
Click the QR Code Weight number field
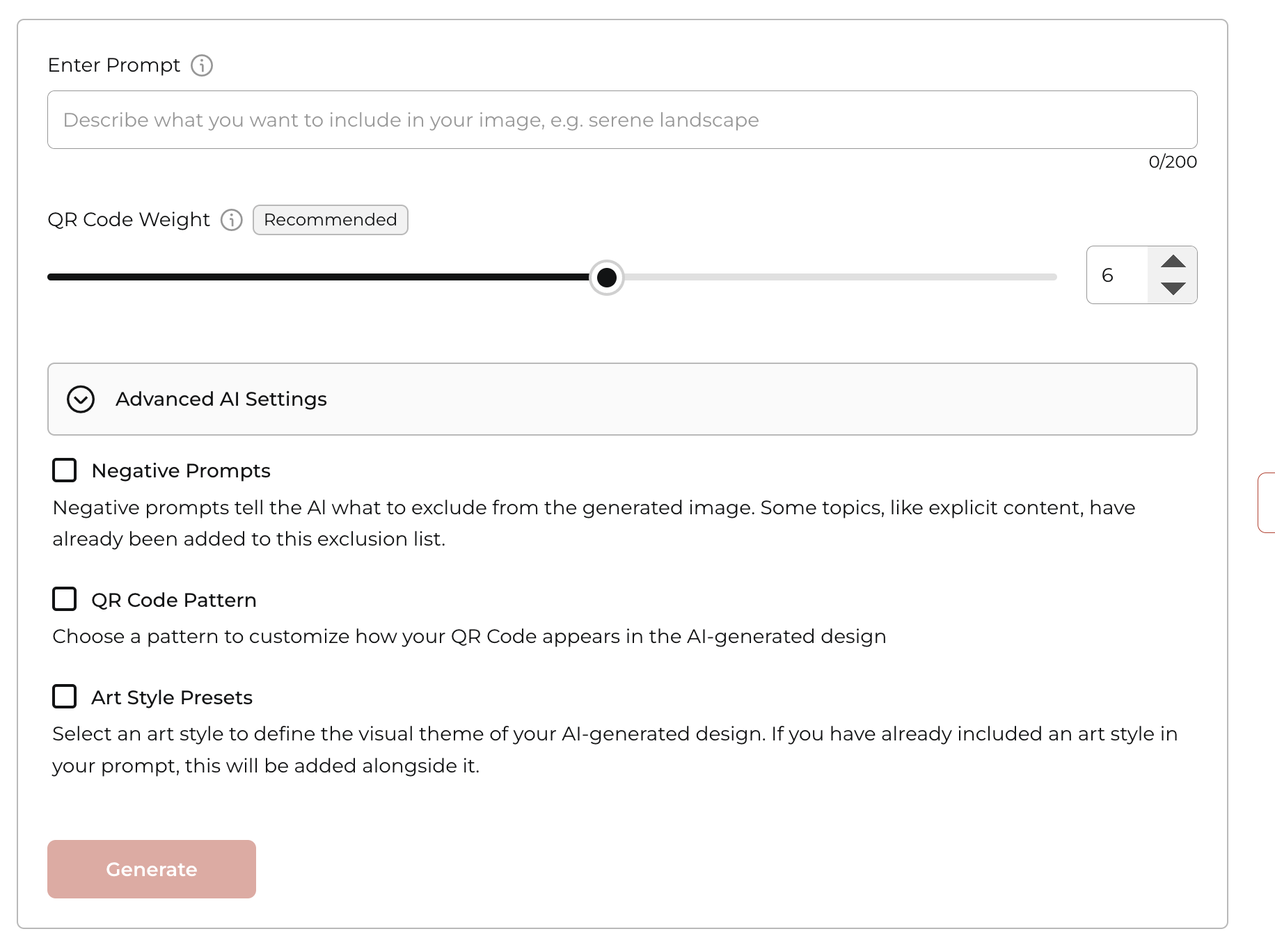pyautogui.click(x=1118, y=275)
